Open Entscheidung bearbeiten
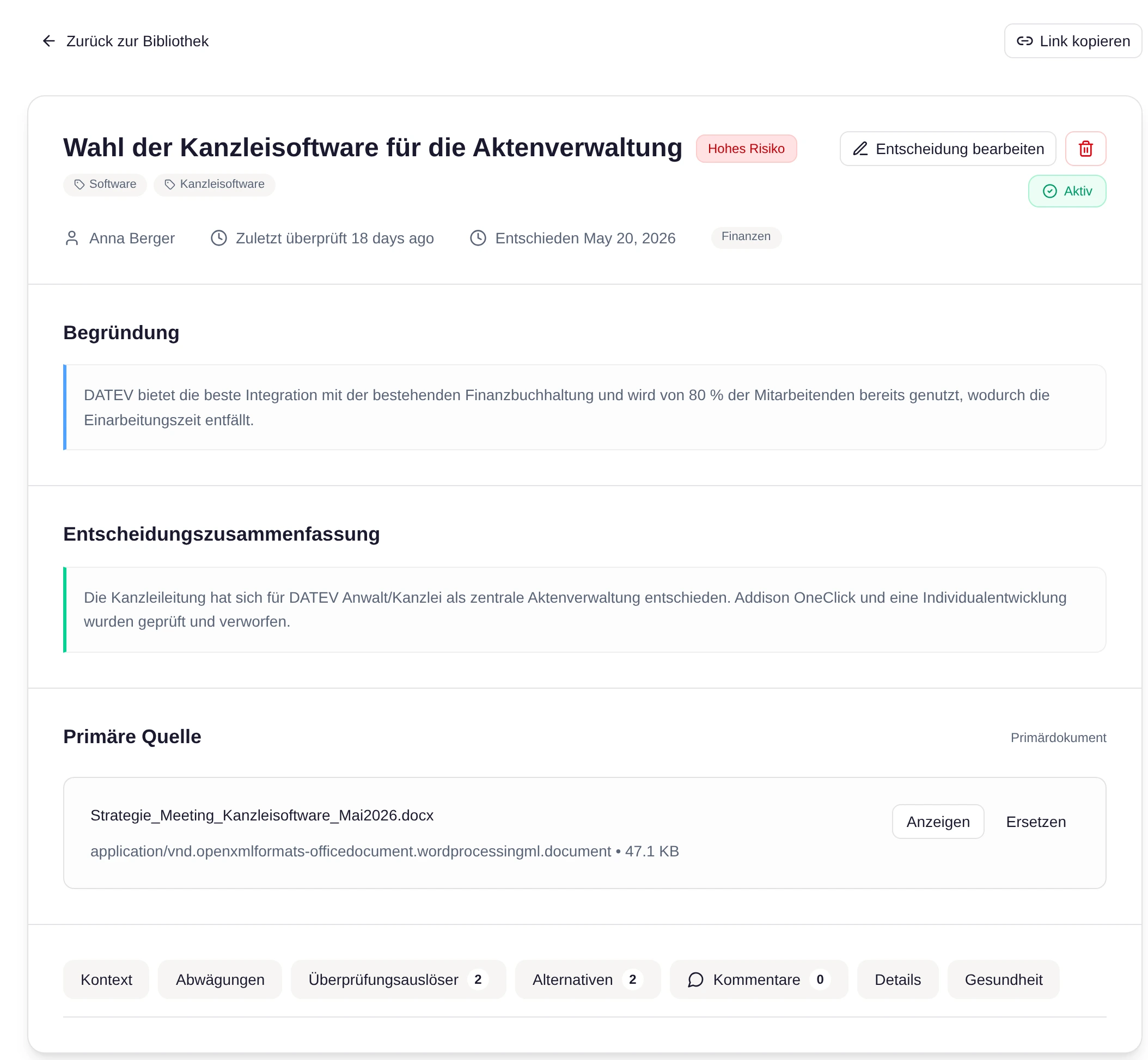Viewport: 1148px width, 1060px height. point(947,149)
